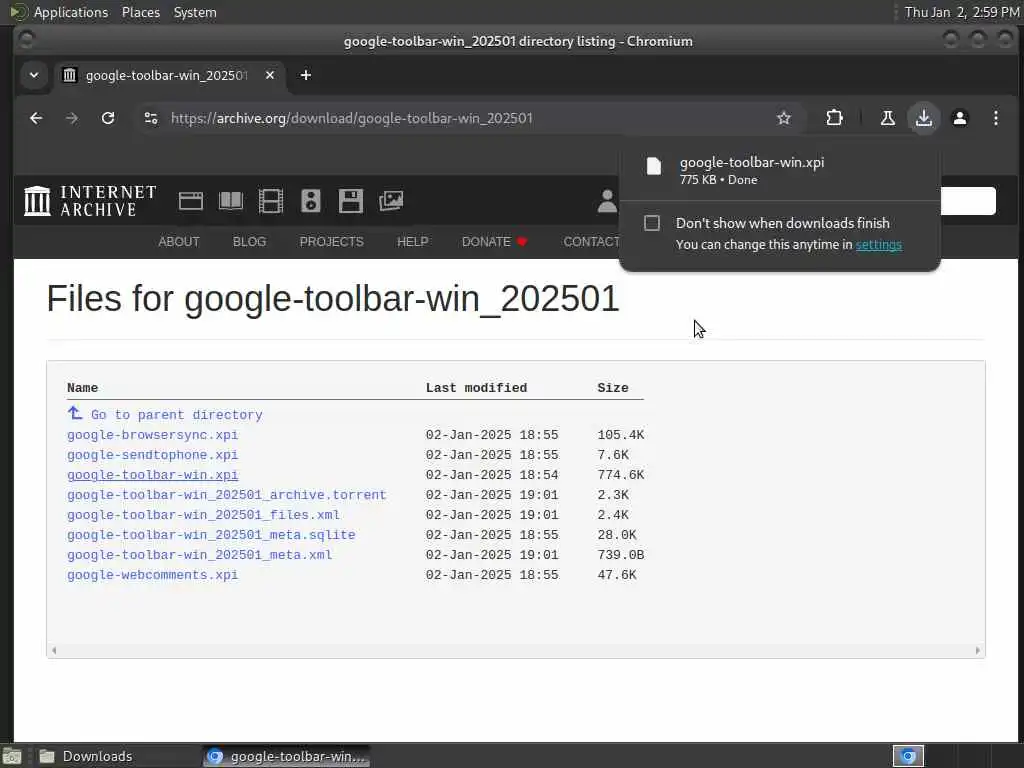Image resolution: width=1024 pixels, height=768 pixels.
Task: Check Don't show when downloads finish
Action: pyautogui.click(x=652, y=223)
